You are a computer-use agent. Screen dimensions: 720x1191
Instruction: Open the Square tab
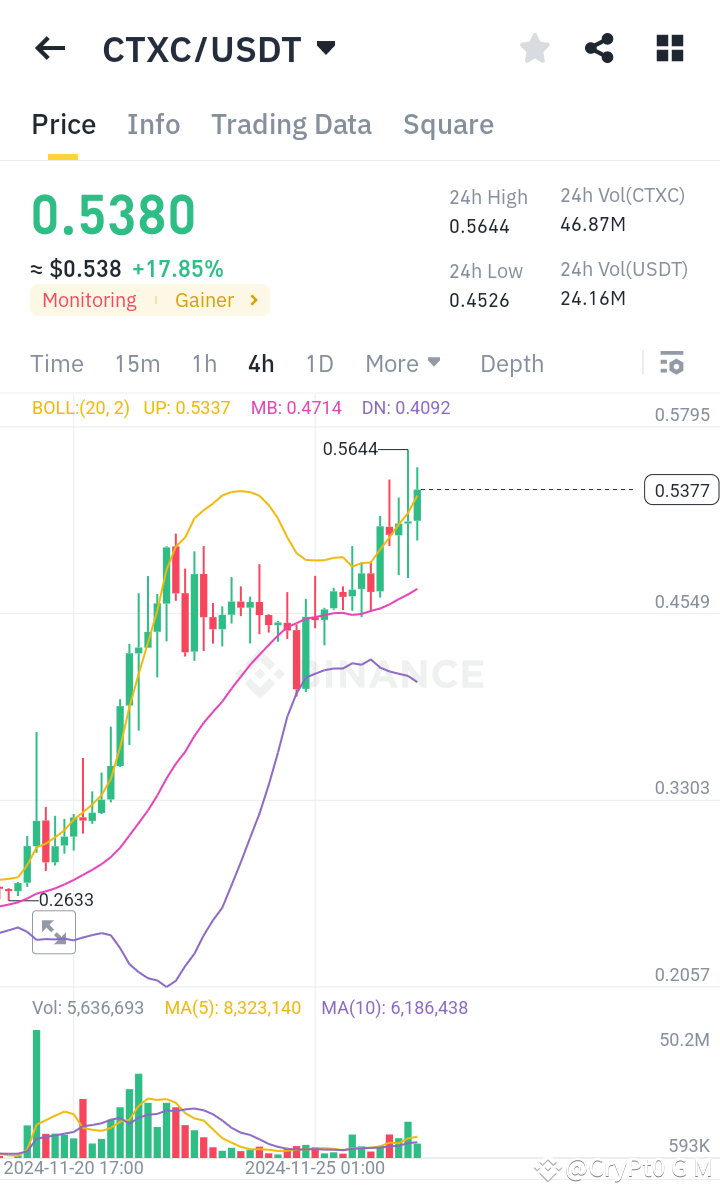click(448, 124)
